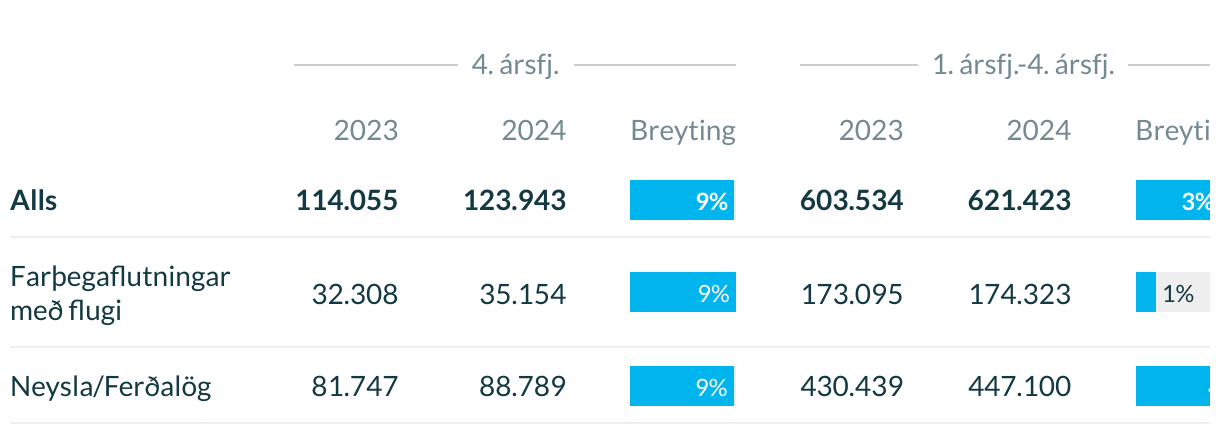Click the Farþegaflutningar með flugi row label

pos(120,293)
